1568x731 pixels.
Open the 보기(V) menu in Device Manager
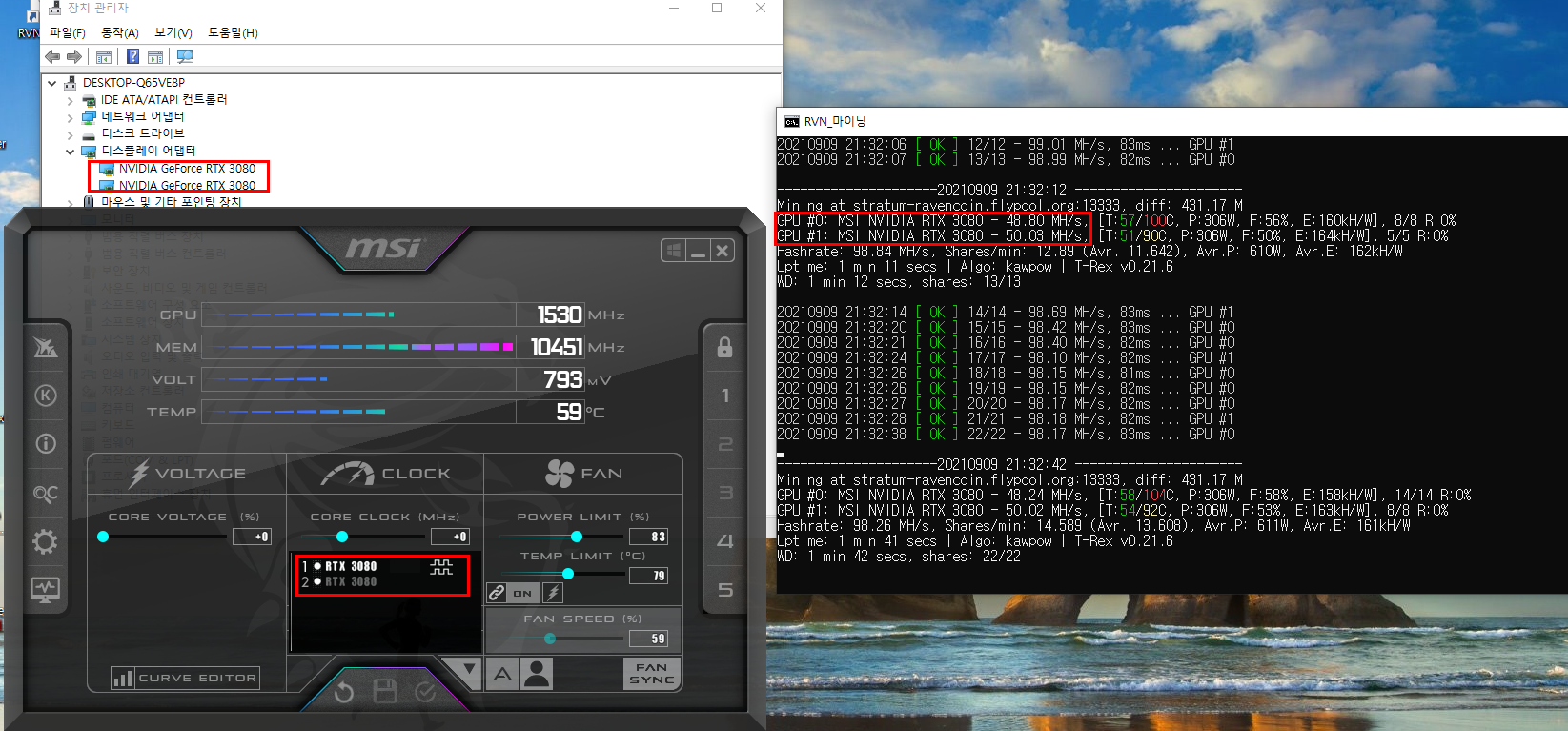173,32
